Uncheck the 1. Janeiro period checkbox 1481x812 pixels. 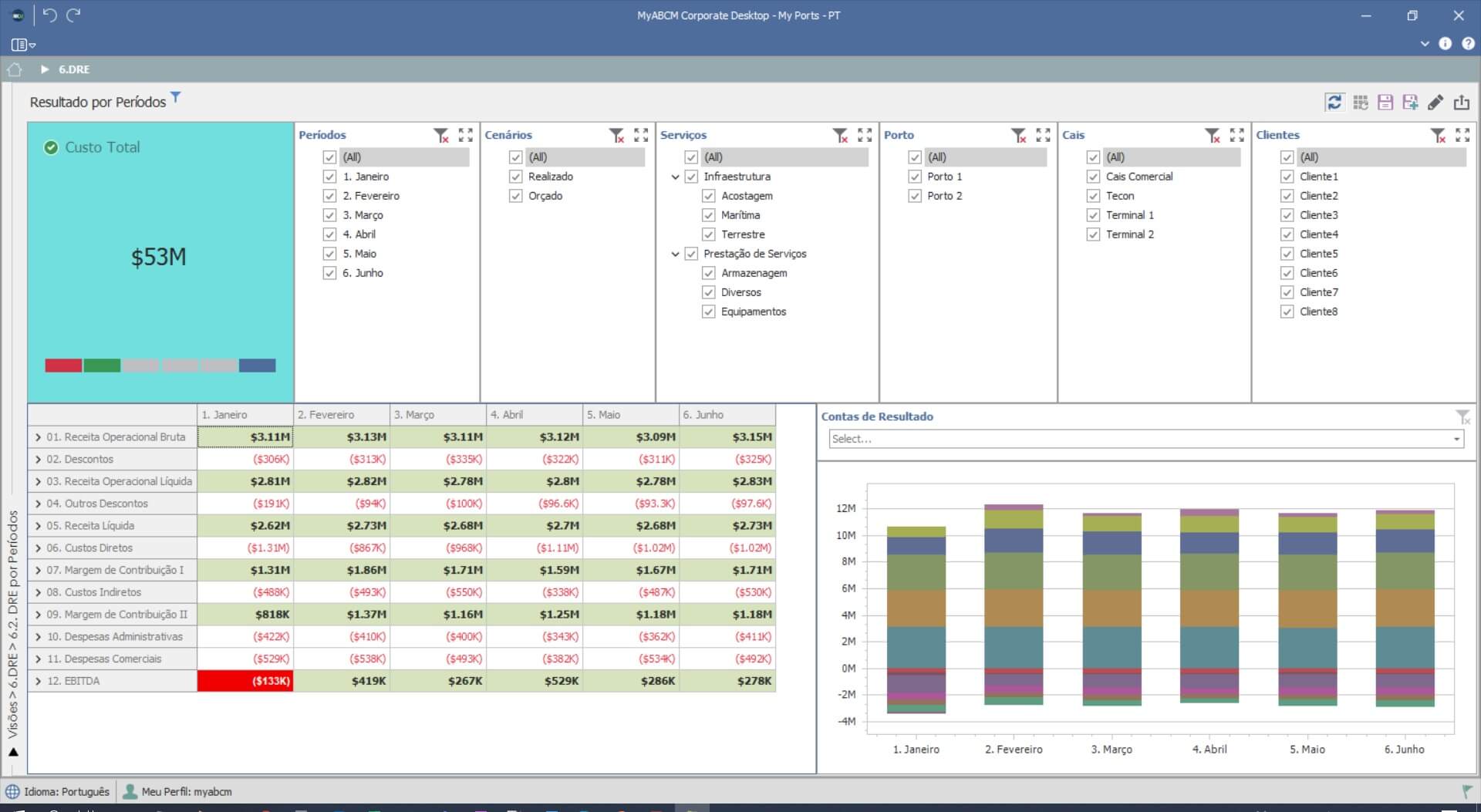[x=329, y=177]
